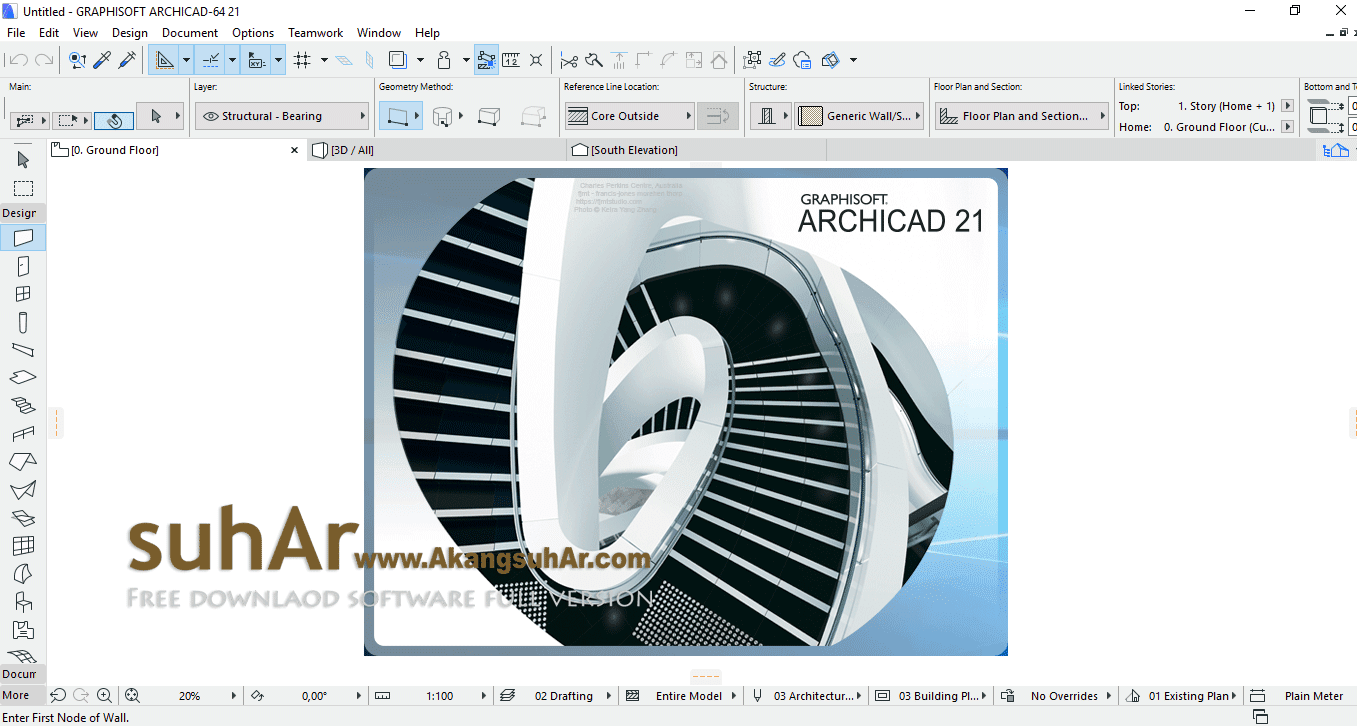Screen dimensions: 1357x726
Task: Choose the Object (chair) tool in toolbox
Action: pyautogui.click(x=23, y=602)
